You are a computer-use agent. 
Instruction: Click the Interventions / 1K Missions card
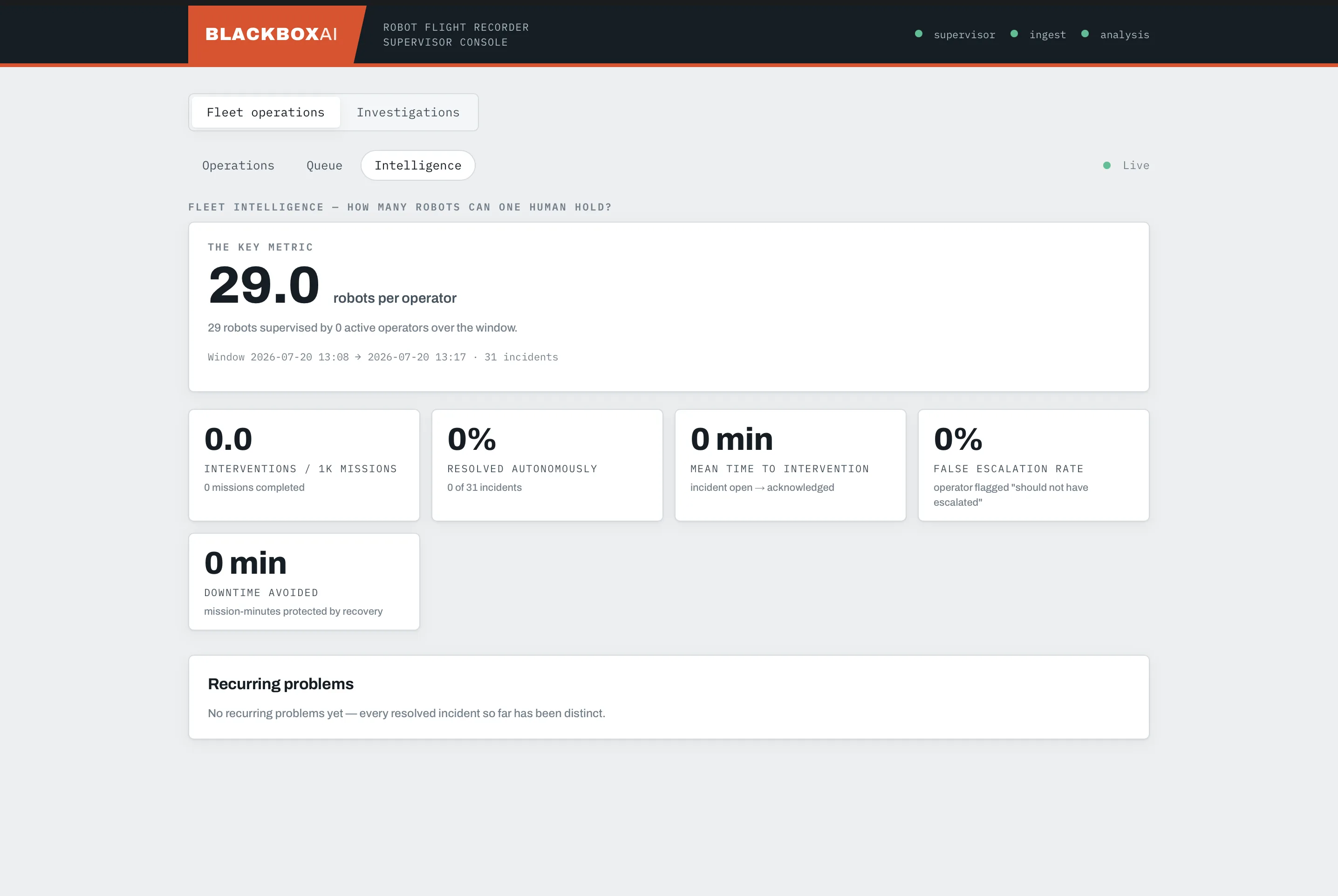pos(304,465)
